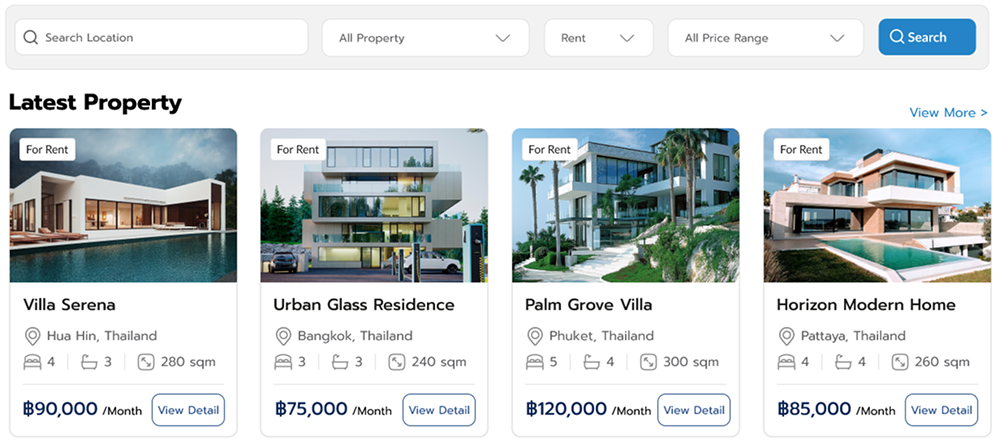Click the bed icon on Horizon Modern Home card
This screenshot has width=1000, height=444.
point(785,362)
